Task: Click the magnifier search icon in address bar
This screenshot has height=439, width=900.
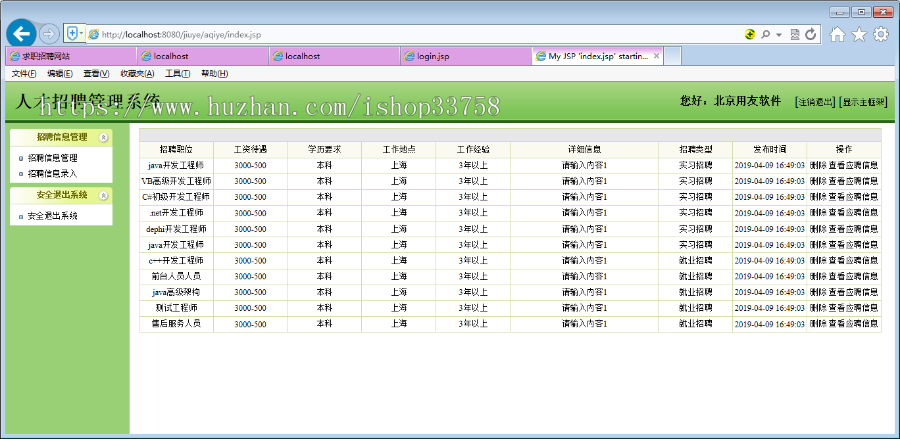Action: click(765, 34)
